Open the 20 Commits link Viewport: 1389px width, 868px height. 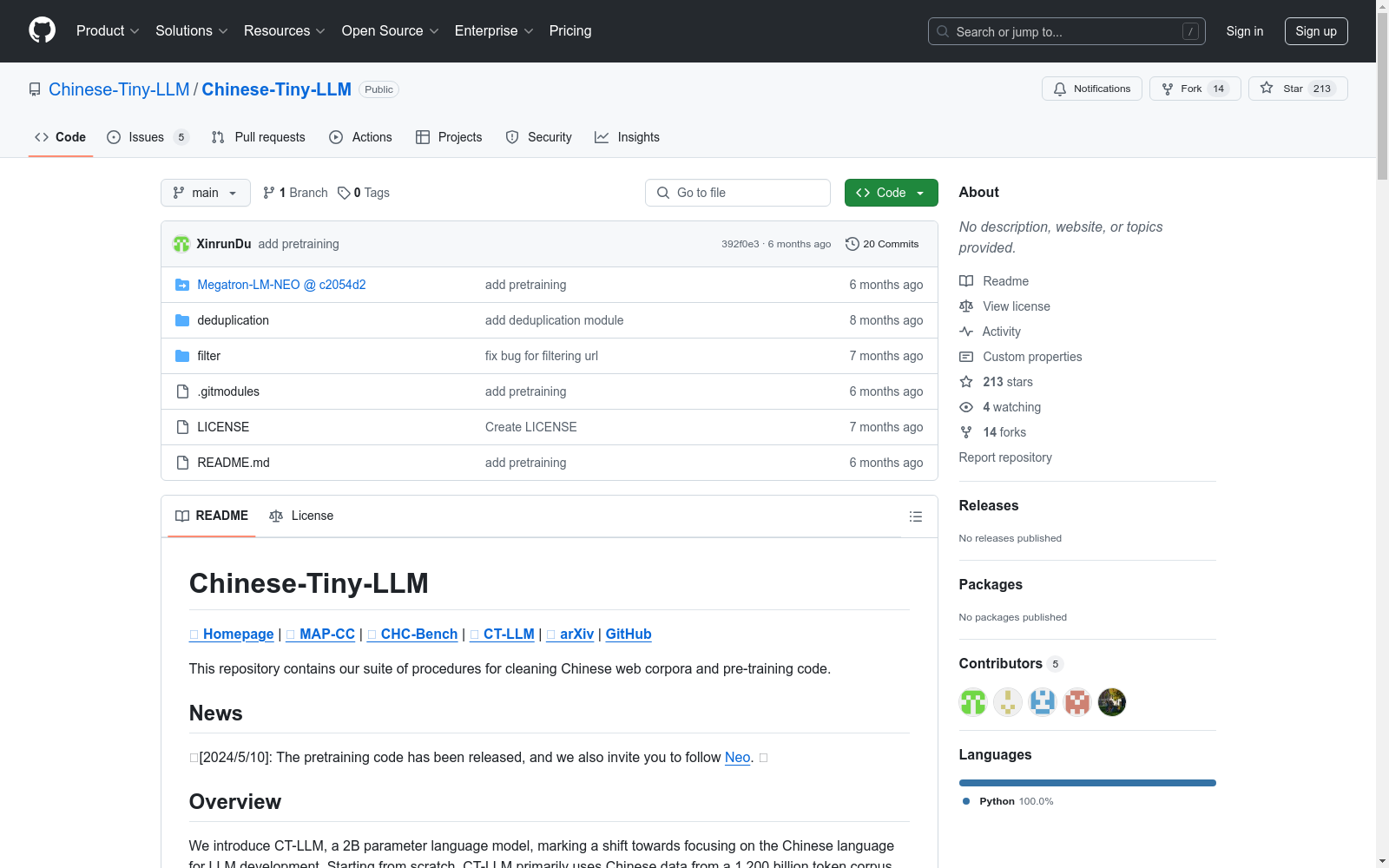click(882, 244)
